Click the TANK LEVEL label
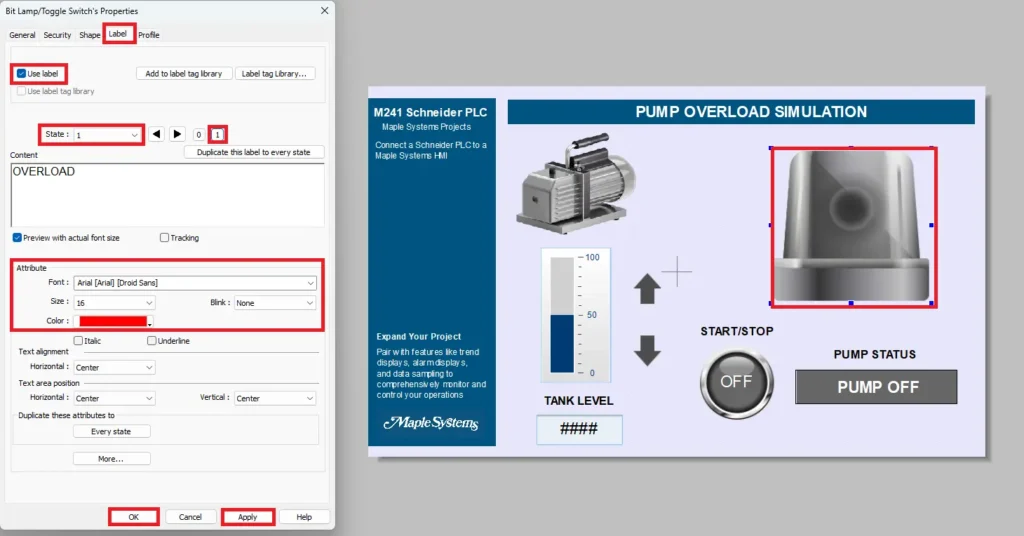The image size is (1024, 536). point(579,401)
